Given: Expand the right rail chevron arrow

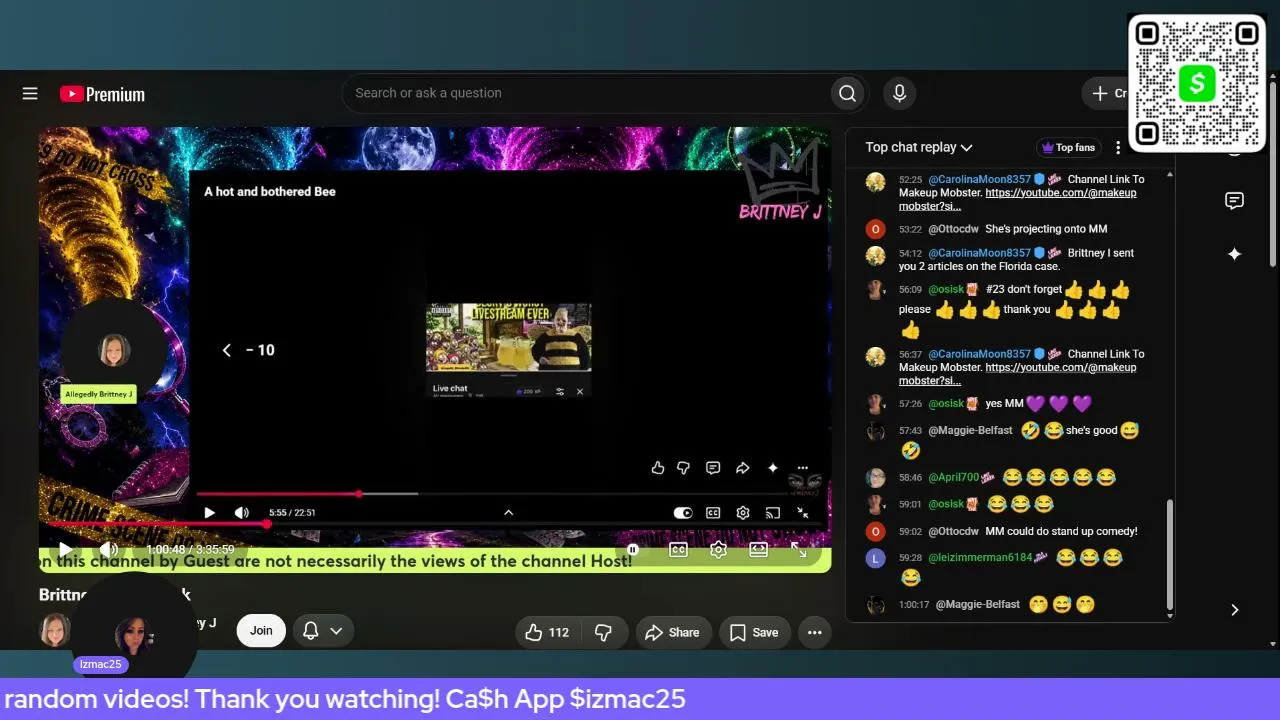Looking at the screenshot, I should point(1234,610).
